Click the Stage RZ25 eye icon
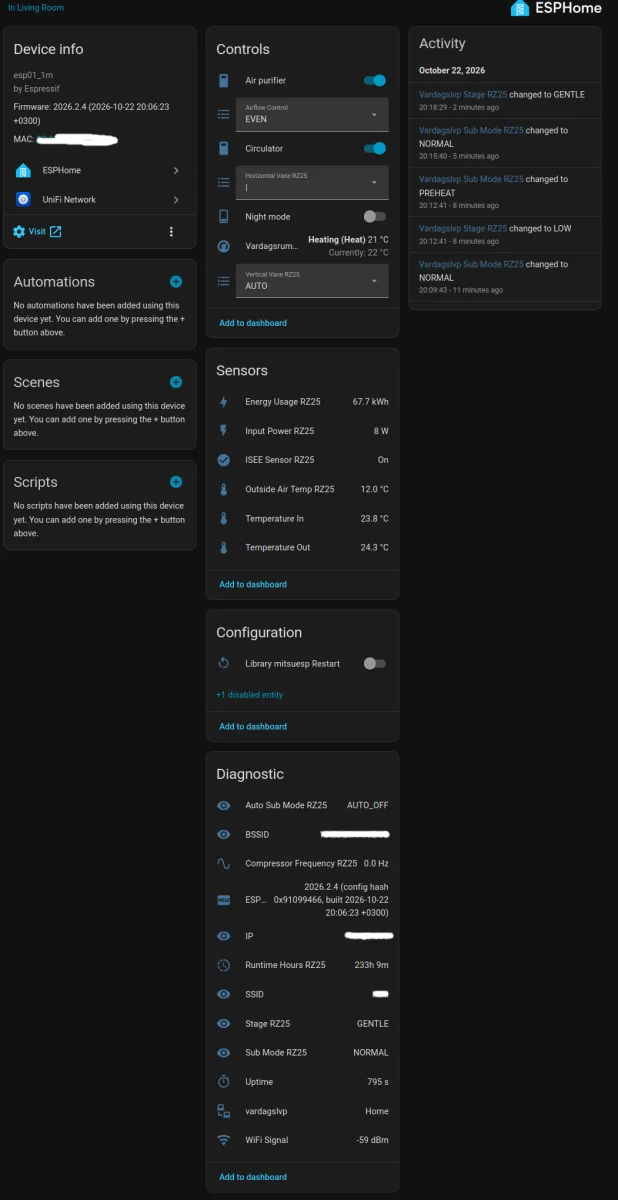The image size is (618, 1200). pos(224,1024)
